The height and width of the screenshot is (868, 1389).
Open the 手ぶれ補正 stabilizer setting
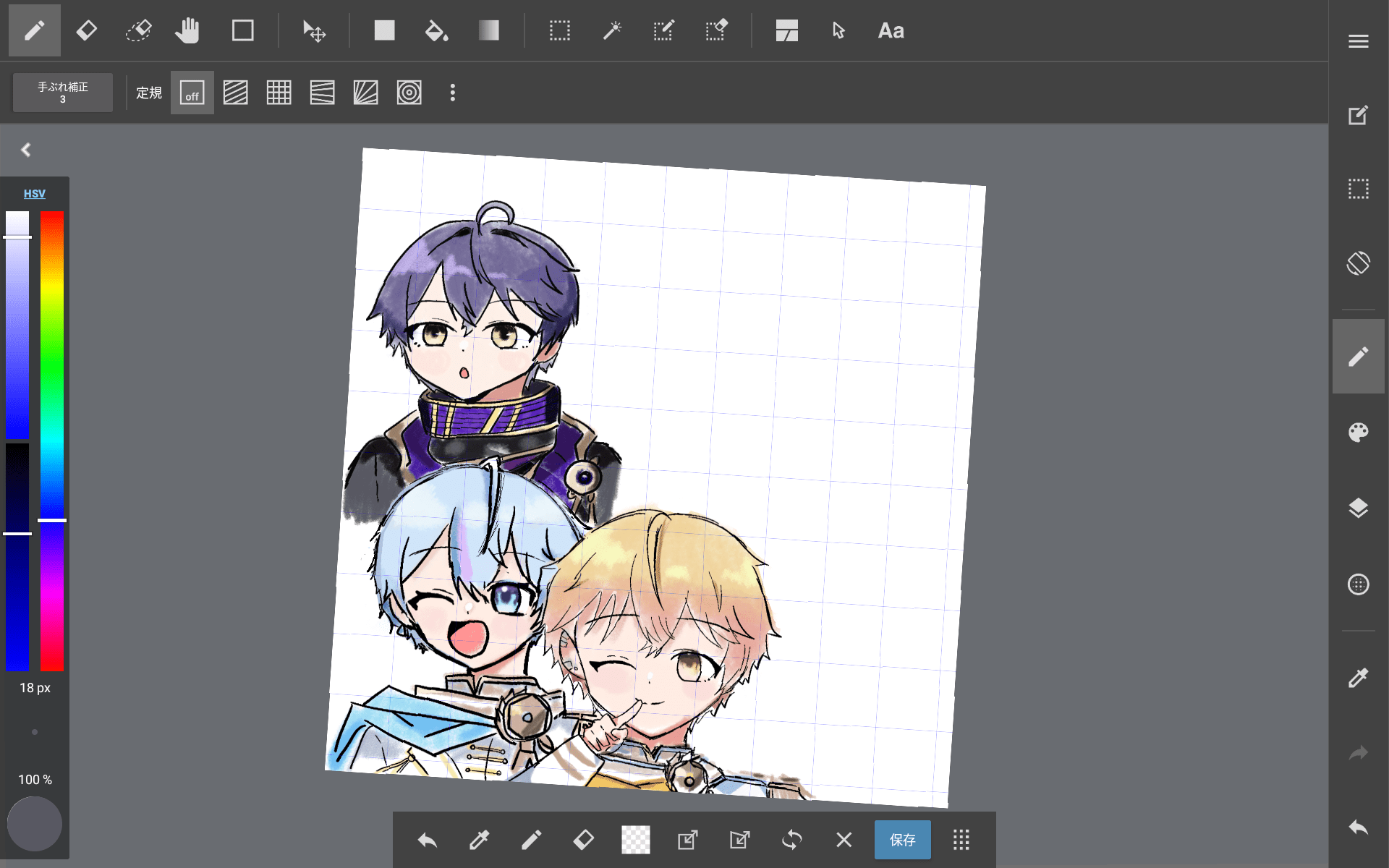[63, 92]
